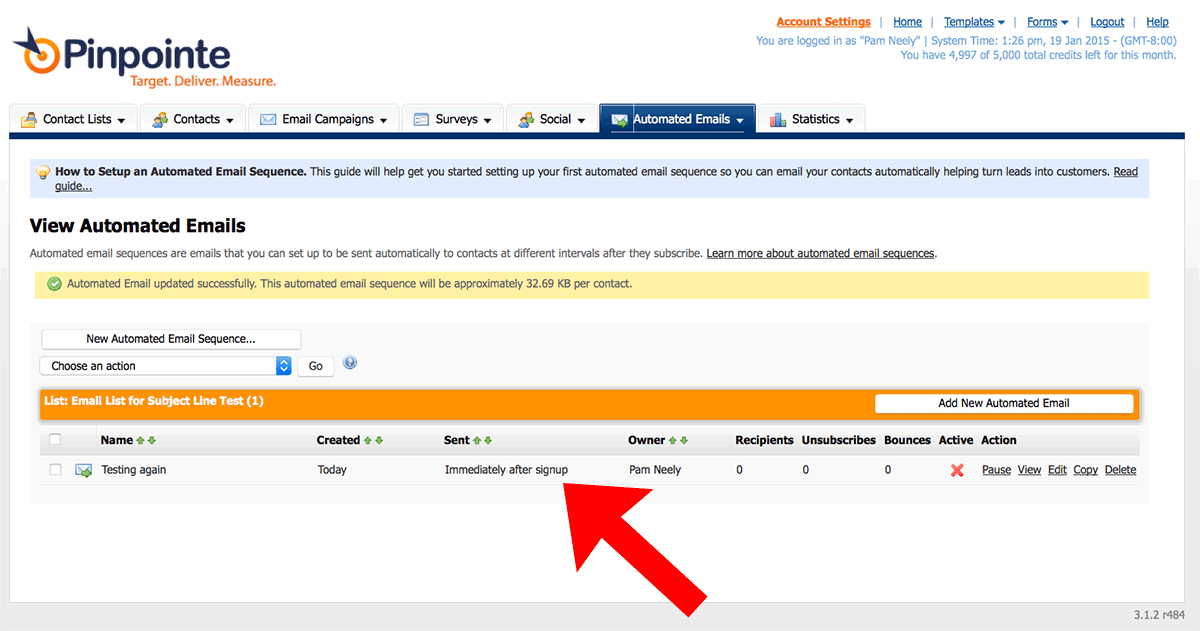Viewport: 1200px width, 631px height.
Task: Open Social tab dropdown arrow
Action: (x=582, y=120)
